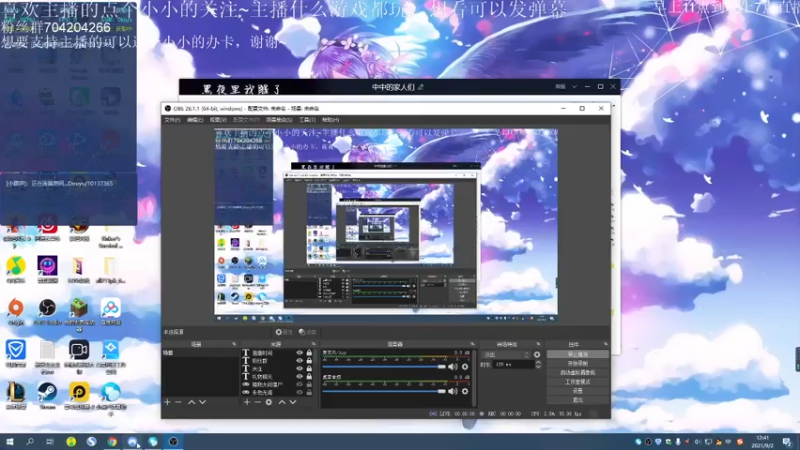Toggle the lock on the 粉丝群 source

(x=309, y=361)
